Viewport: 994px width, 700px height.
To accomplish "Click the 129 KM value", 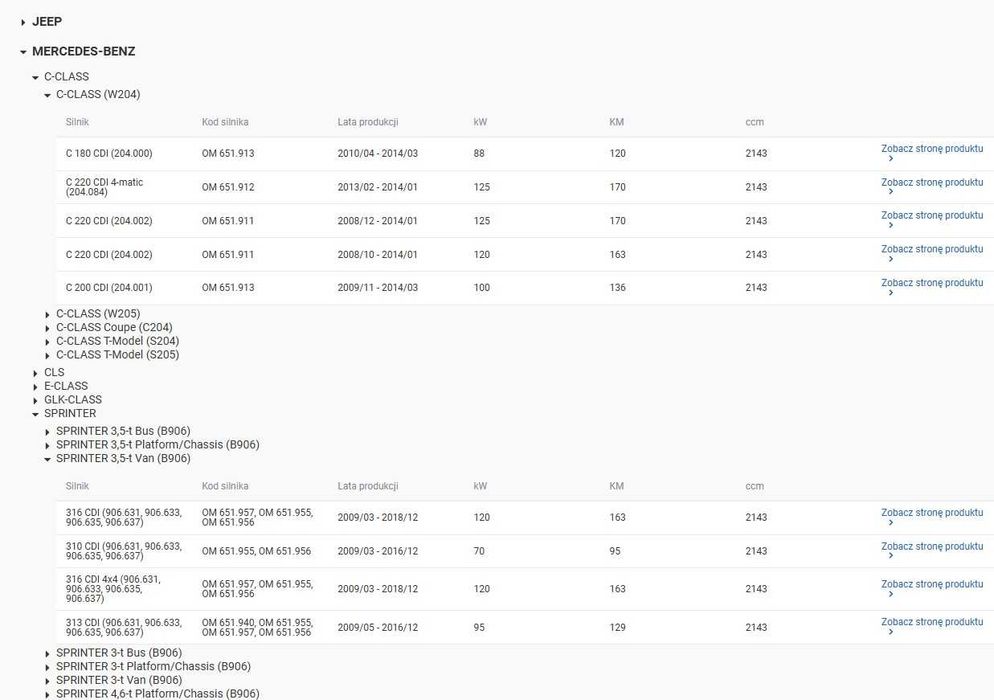I will (x=617, y=628).
